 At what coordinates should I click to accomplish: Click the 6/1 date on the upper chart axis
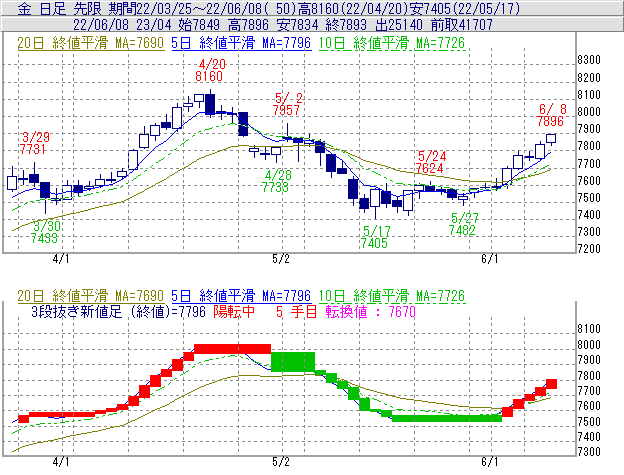[x=489, y=259]
